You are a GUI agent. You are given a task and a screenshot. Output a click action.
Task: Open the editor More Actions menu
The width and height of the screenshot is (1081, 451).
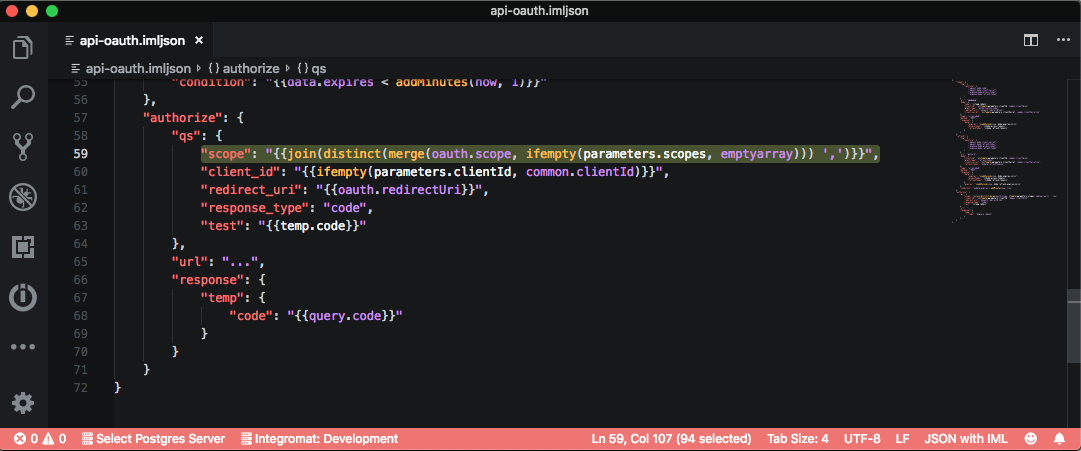coord(1061,40)
